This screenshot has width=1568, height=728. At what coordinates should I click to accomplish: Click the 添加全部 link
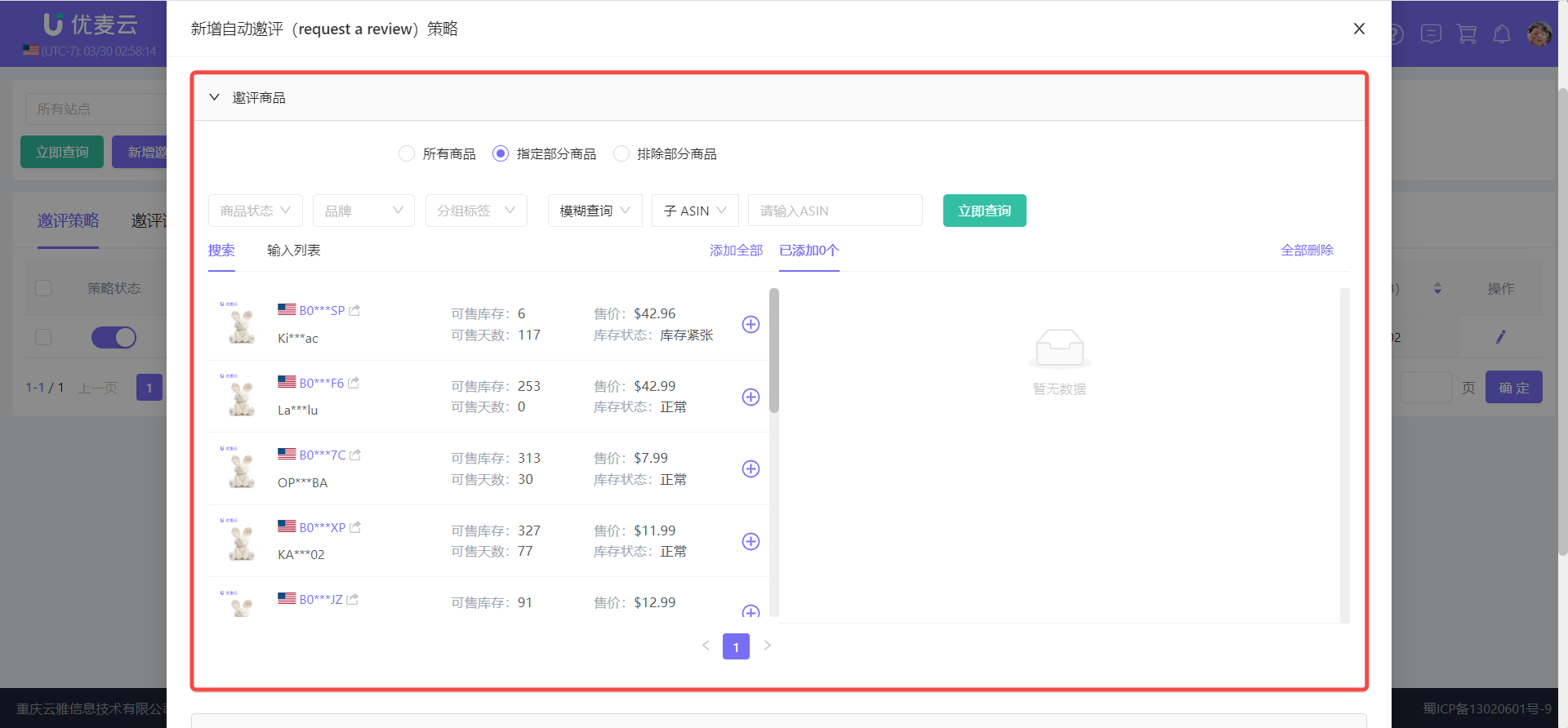[x=736, y=251]
